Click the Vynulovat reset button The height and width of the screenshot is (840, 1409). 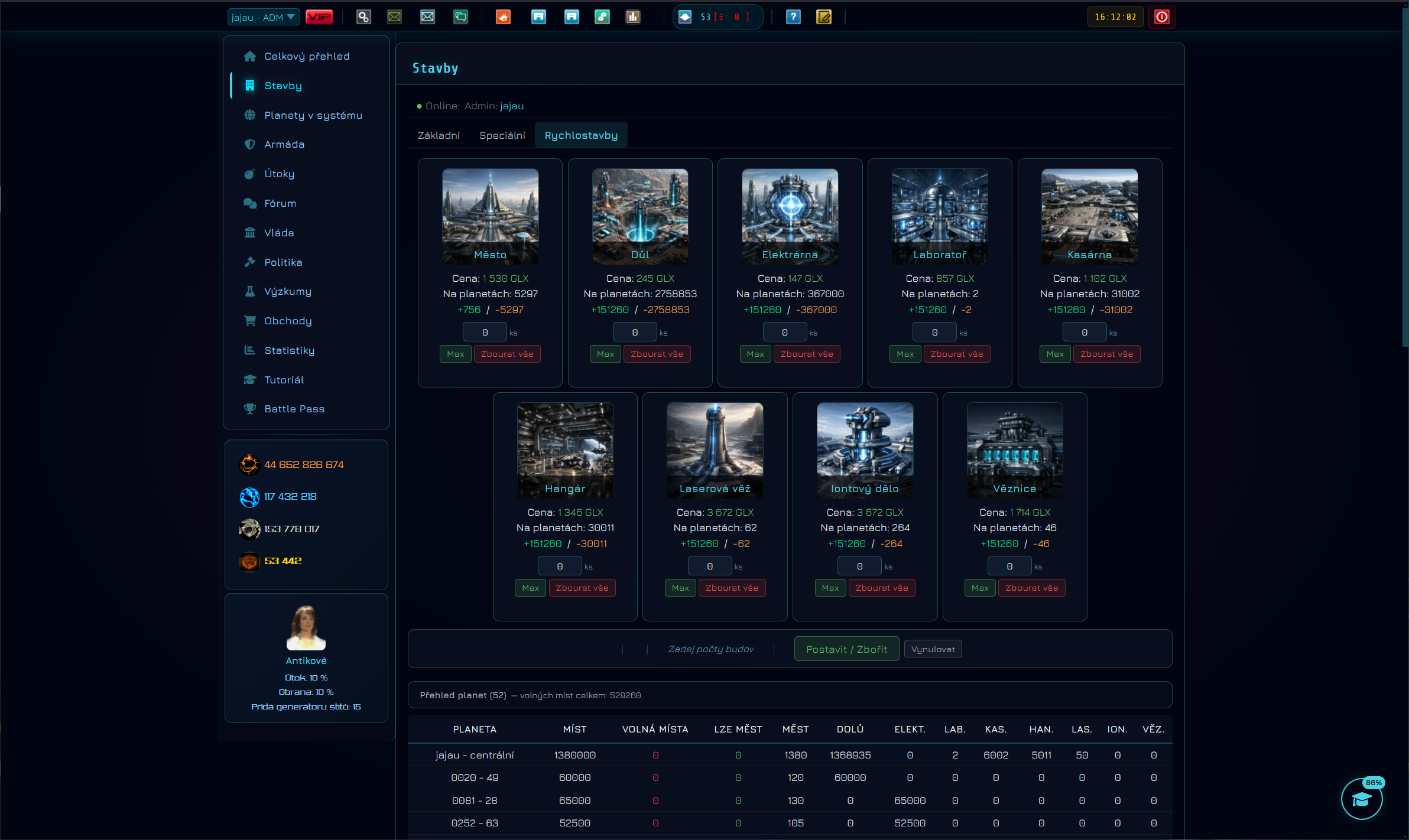(933, 649)
